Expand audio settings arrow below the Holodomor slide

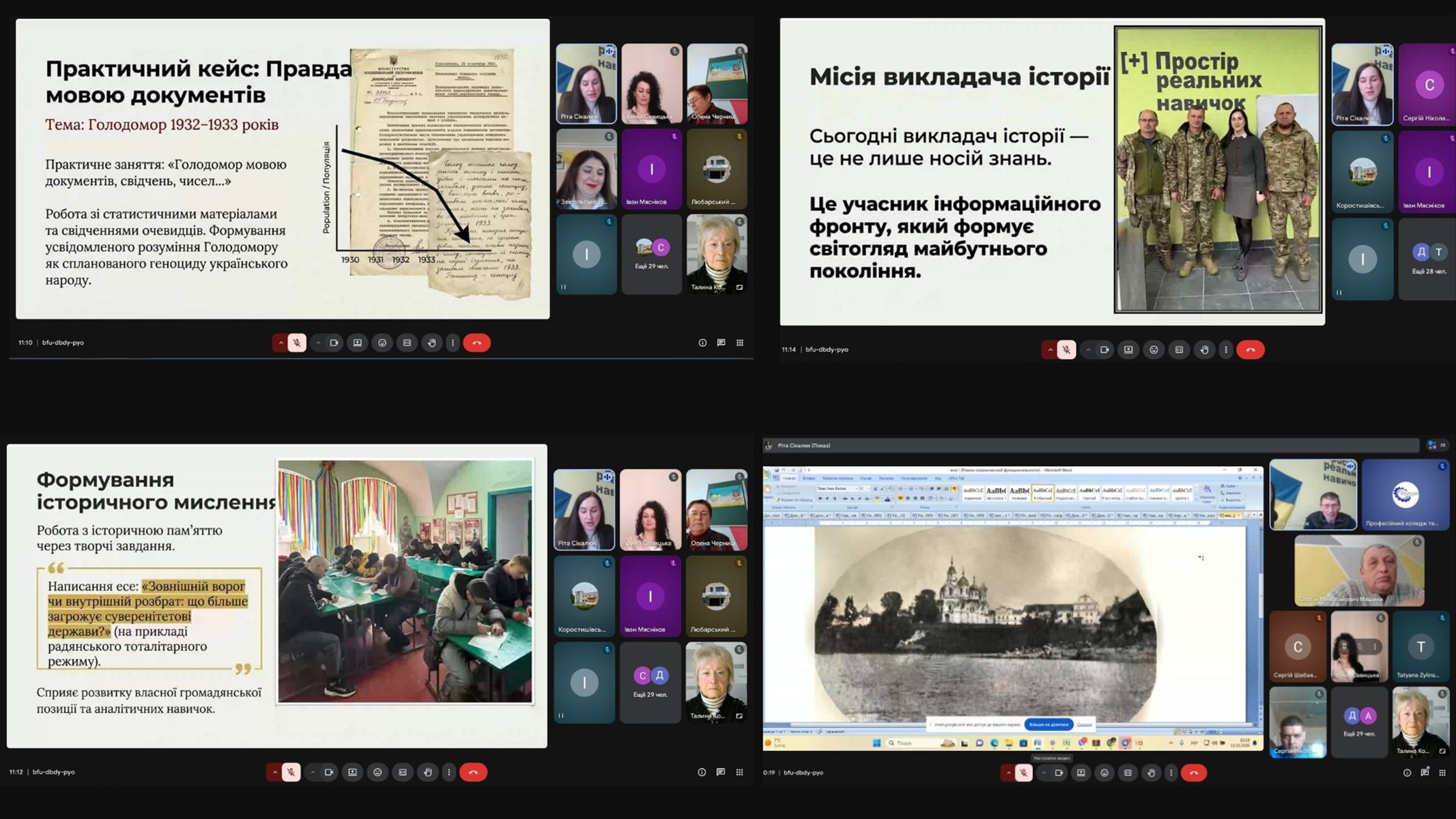(x=281, y=343)
